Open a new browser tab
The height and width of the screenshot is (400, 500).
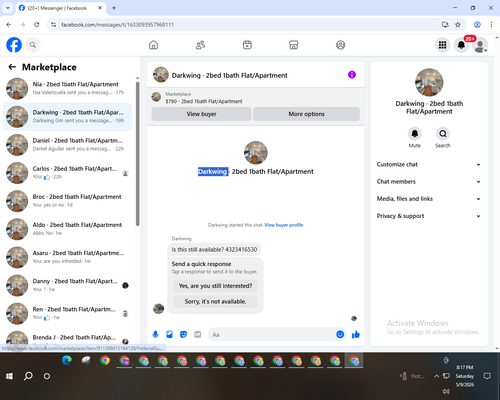114,8
